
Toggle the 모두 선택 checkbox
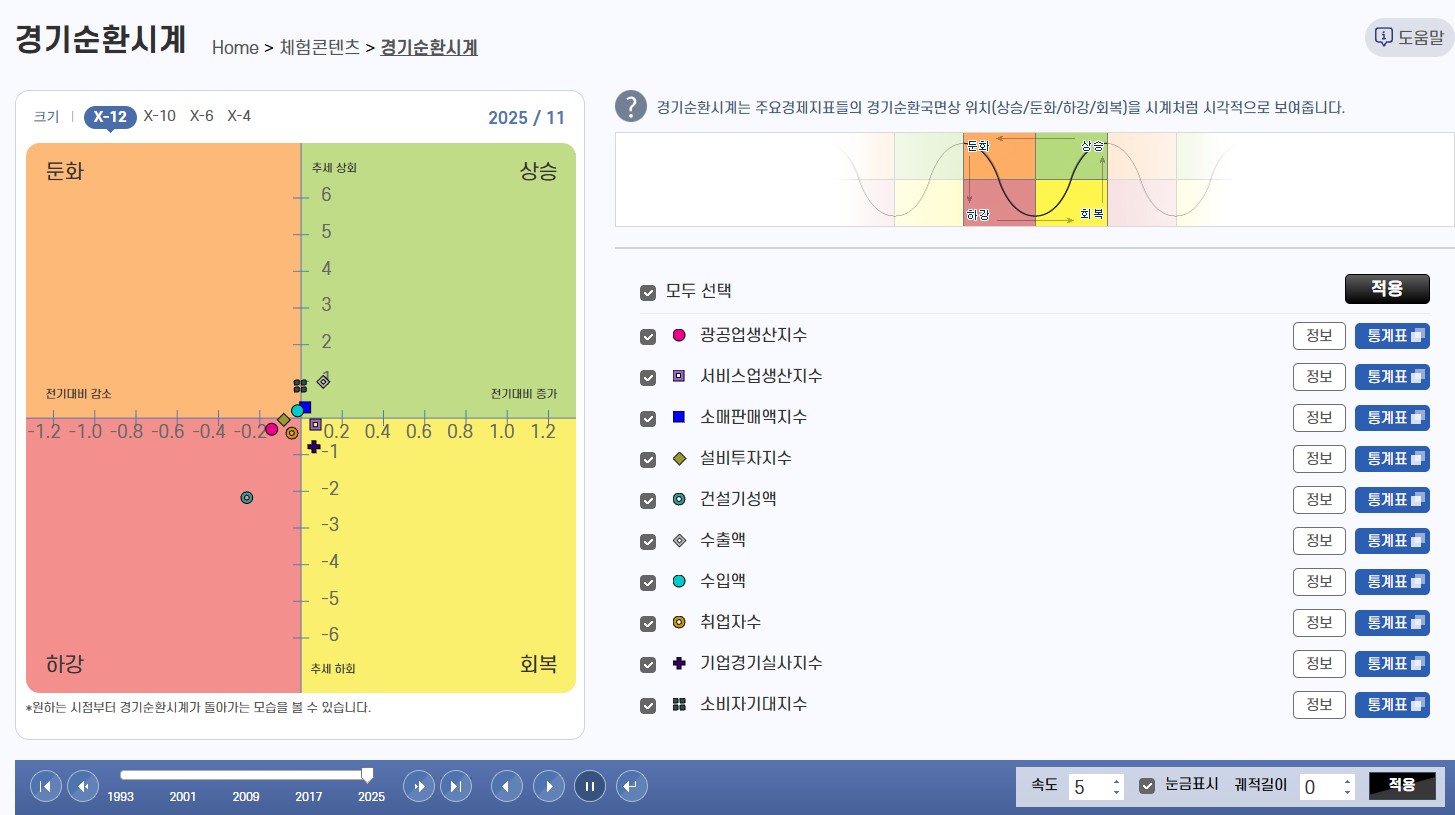click(648, 293)
